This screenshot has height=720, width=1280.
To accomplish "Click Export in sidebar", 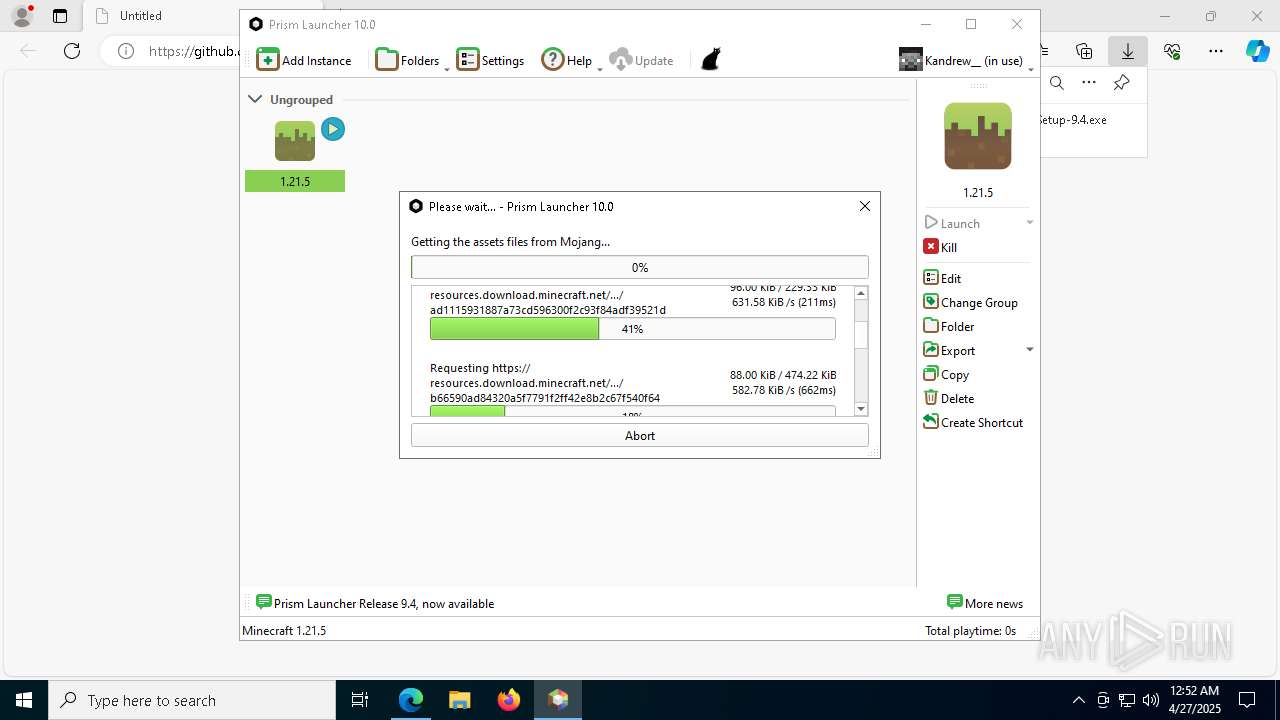I will 949,350.
